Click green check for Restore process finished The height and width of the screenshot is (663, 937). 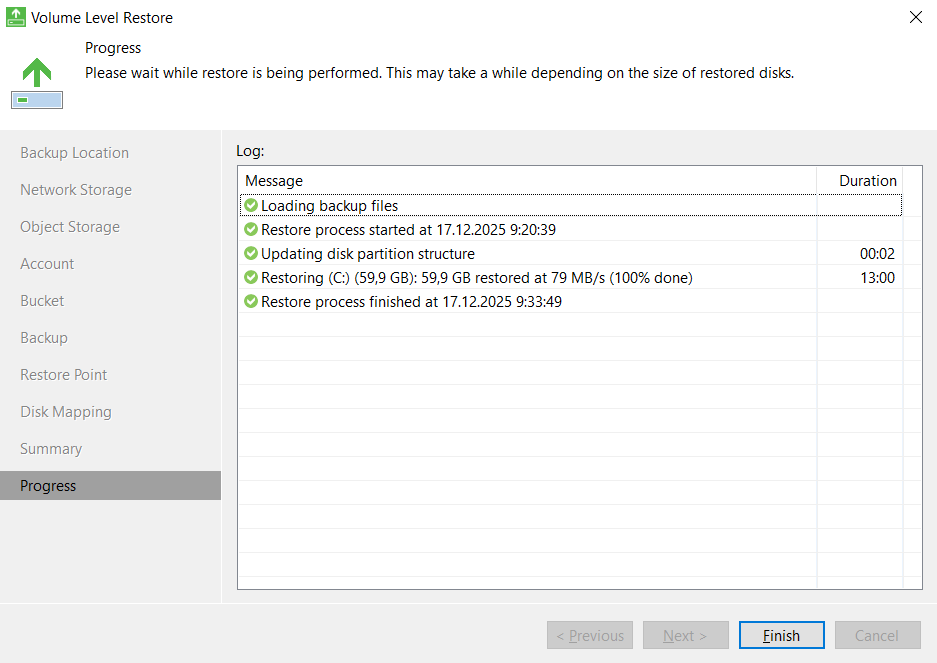(x=251, y=302)
